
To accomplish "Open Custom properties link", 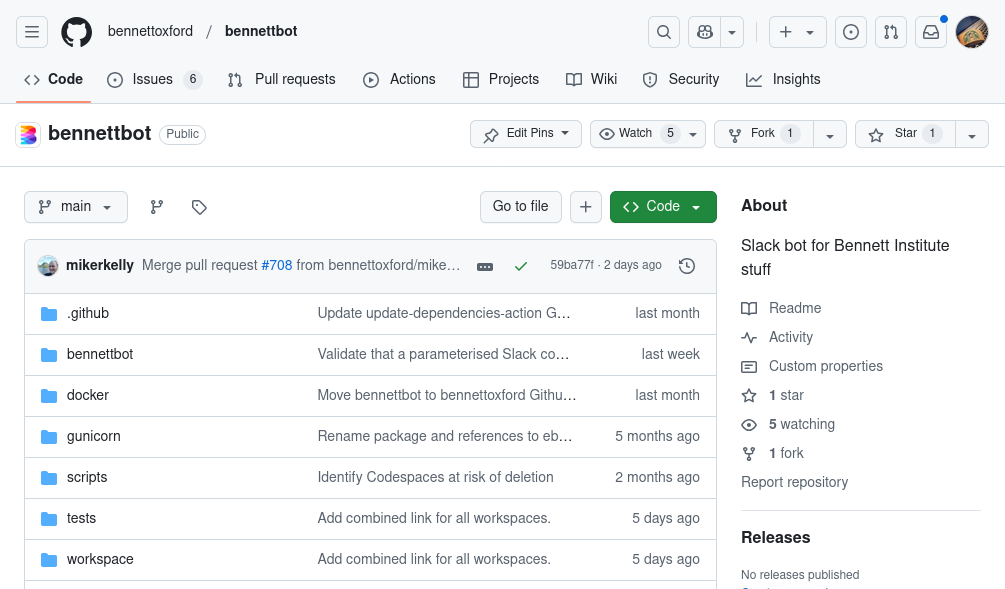I will (x=826, y=366).
